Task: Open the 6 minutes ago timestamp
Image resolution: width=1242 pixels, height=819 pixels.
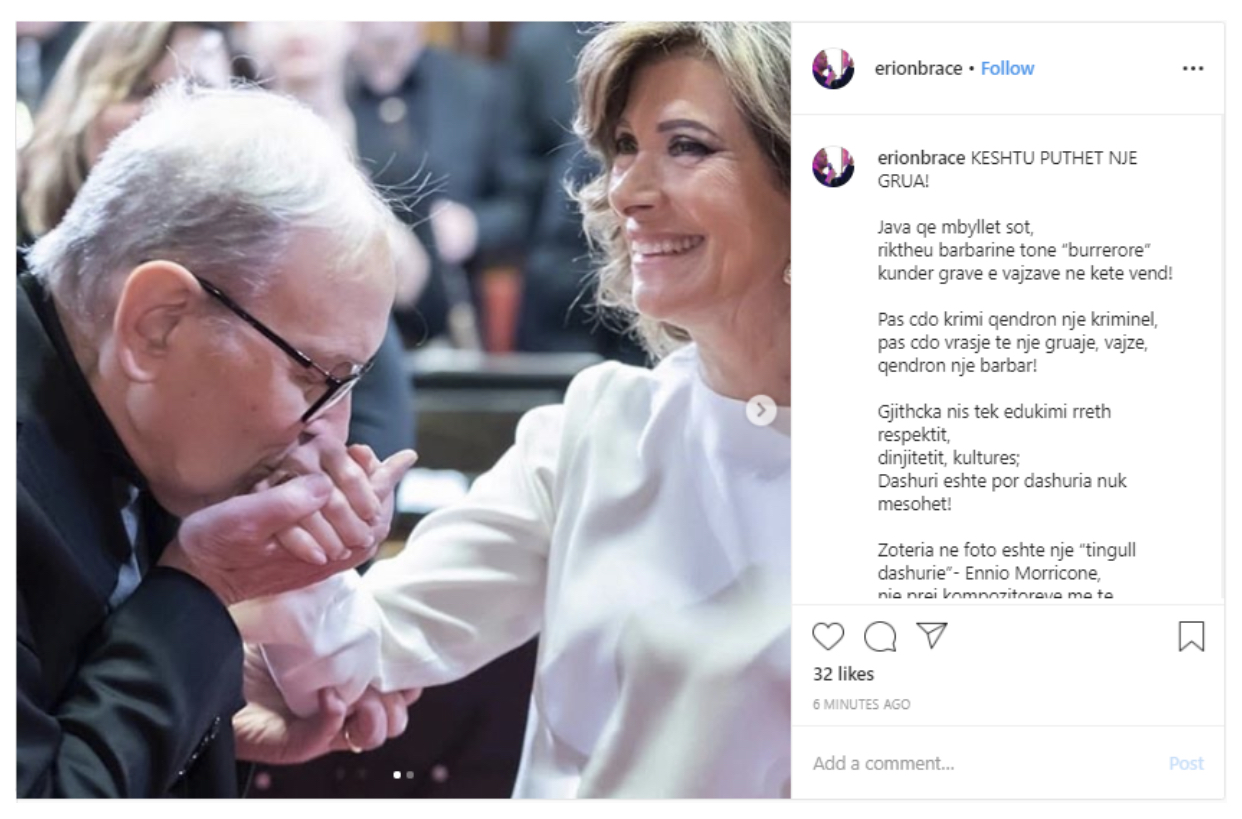Action: pyautogui.click(x=861, y=704)
